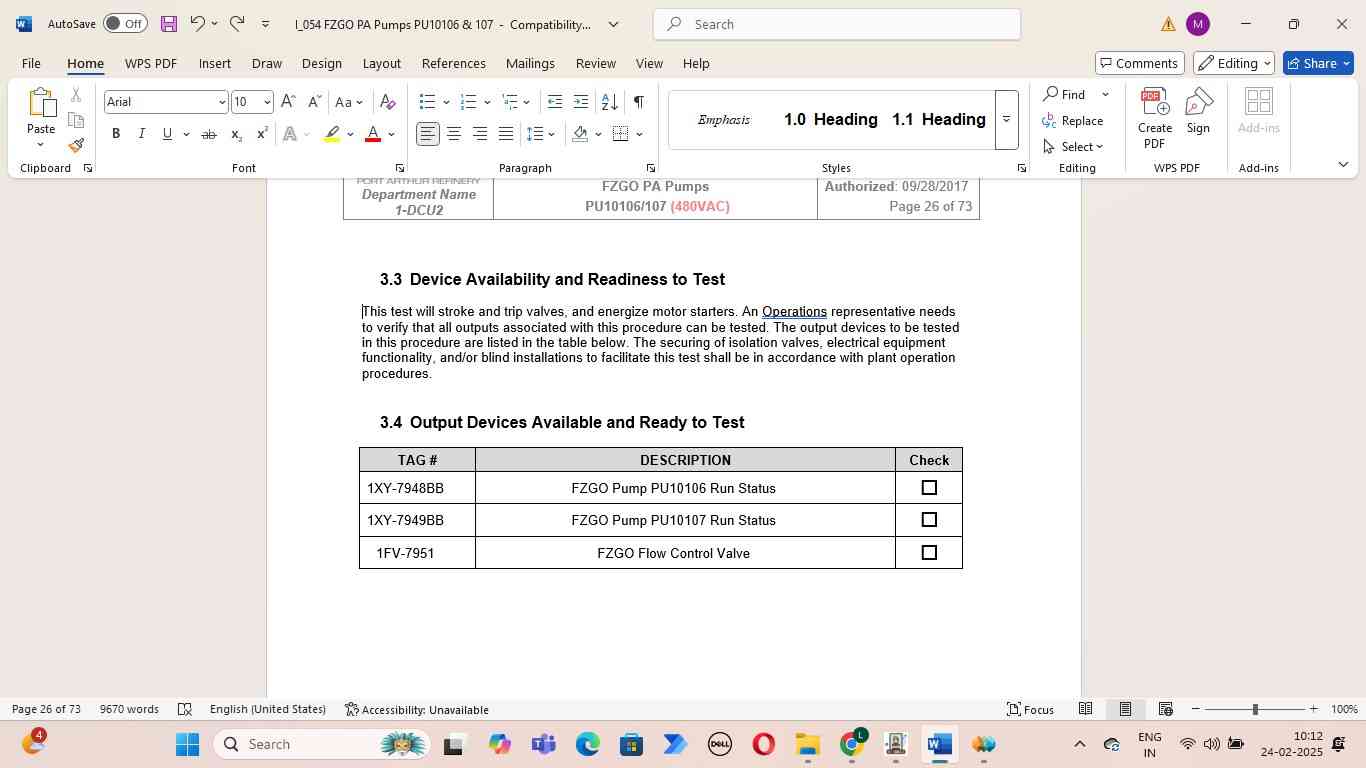Screen dimensions: 1366x768
Task: Open the bullet list dropdown arrow
Action: pyautogui.click(x=446, y=102)
